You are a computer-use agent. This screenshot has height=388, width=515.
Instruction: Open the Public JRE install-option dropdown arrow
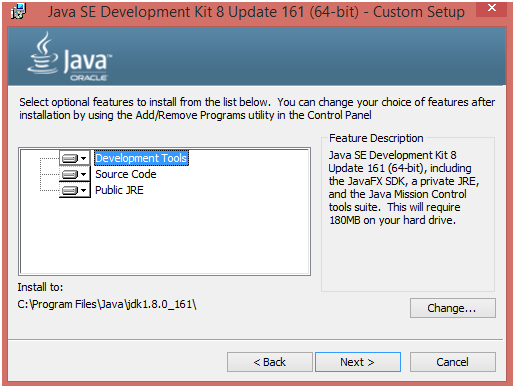pyautogui.click(x=84, y=190)
